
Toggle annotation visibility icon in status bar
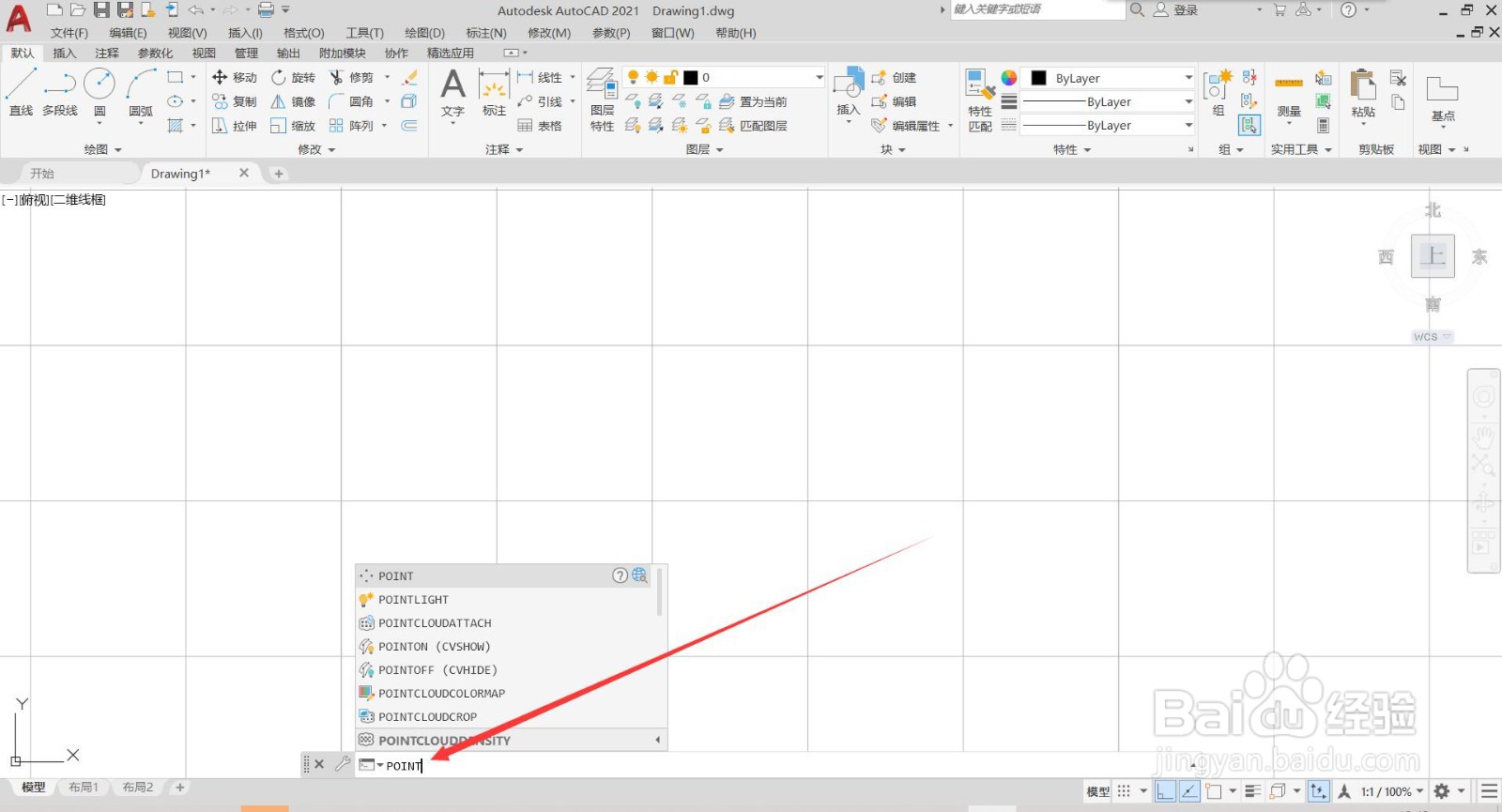(x=1344, y=791)
